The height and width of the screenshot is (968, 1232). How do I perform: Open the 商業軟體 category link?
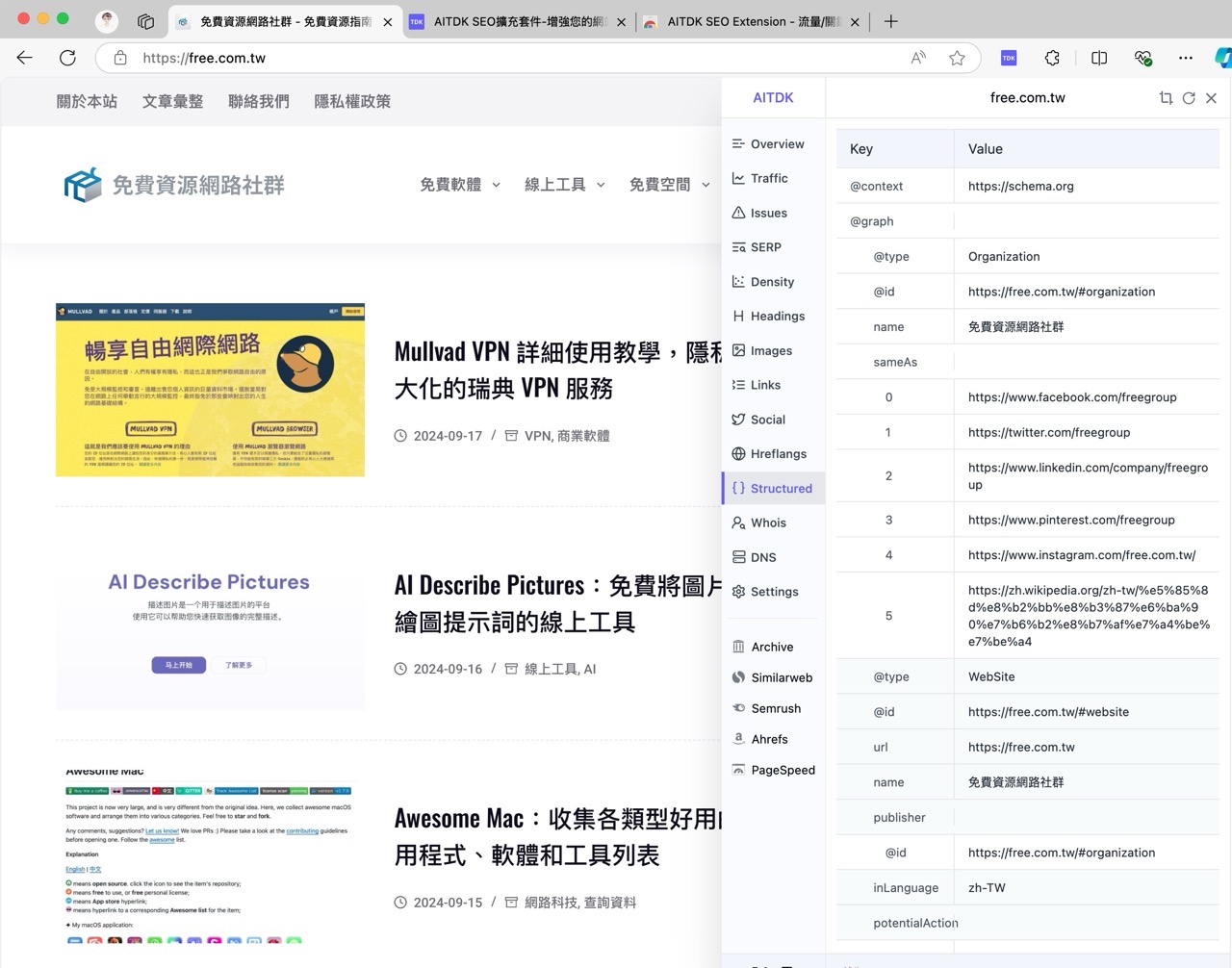click(583, 436)
